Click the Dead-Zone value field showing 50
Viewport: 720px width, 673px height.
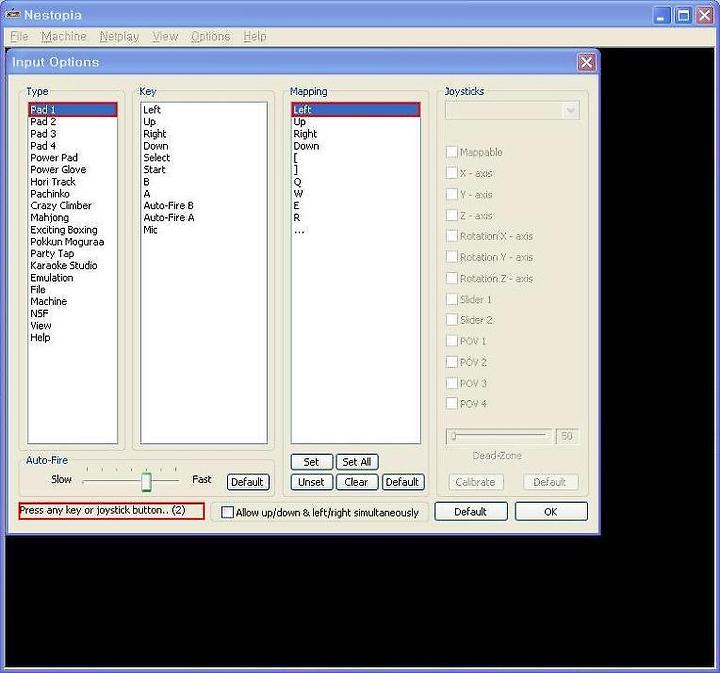tap(567, 436)
